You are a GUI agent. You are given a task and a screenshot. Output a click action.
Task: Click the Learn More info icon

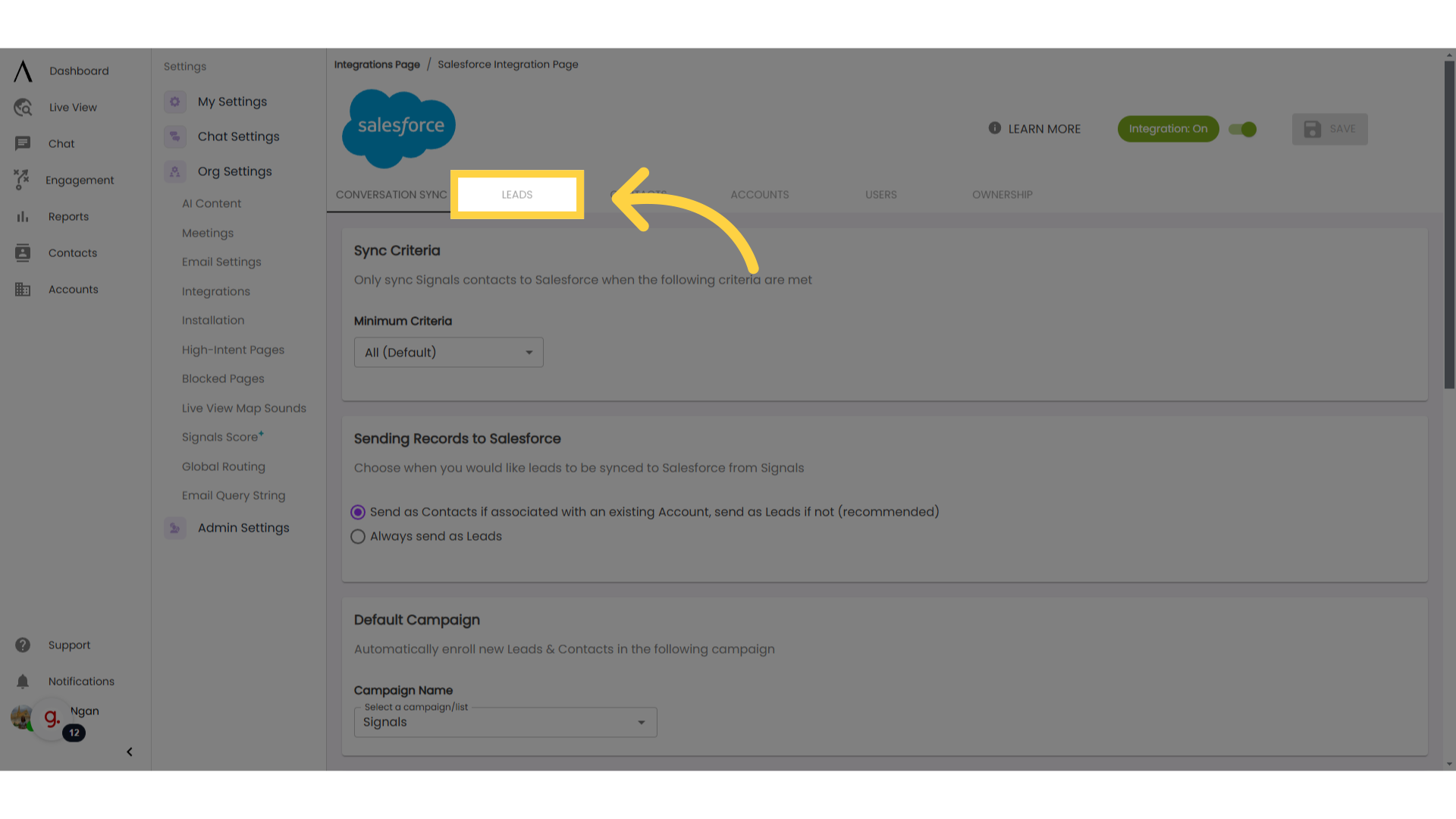tap(995, 128)
